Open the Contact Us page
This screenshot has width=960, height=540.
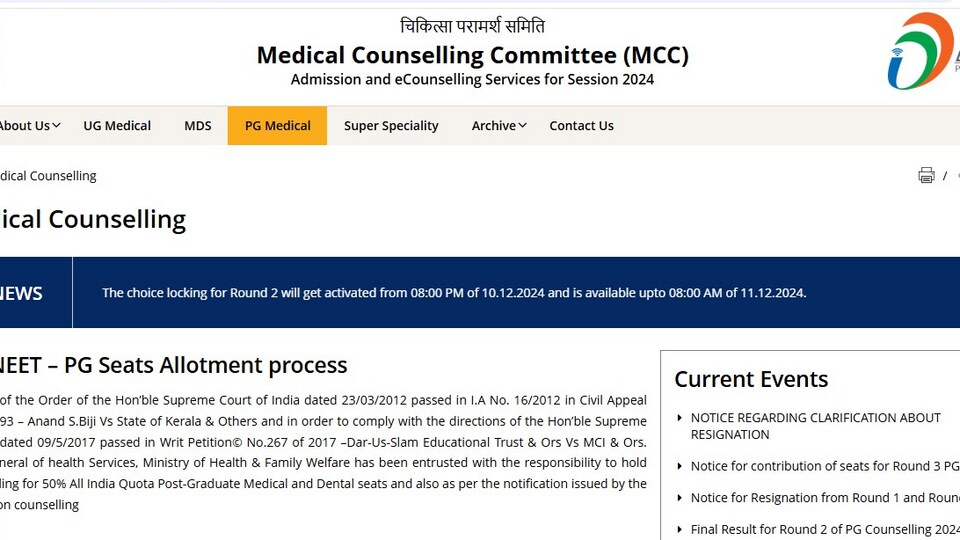pos(581,126)
